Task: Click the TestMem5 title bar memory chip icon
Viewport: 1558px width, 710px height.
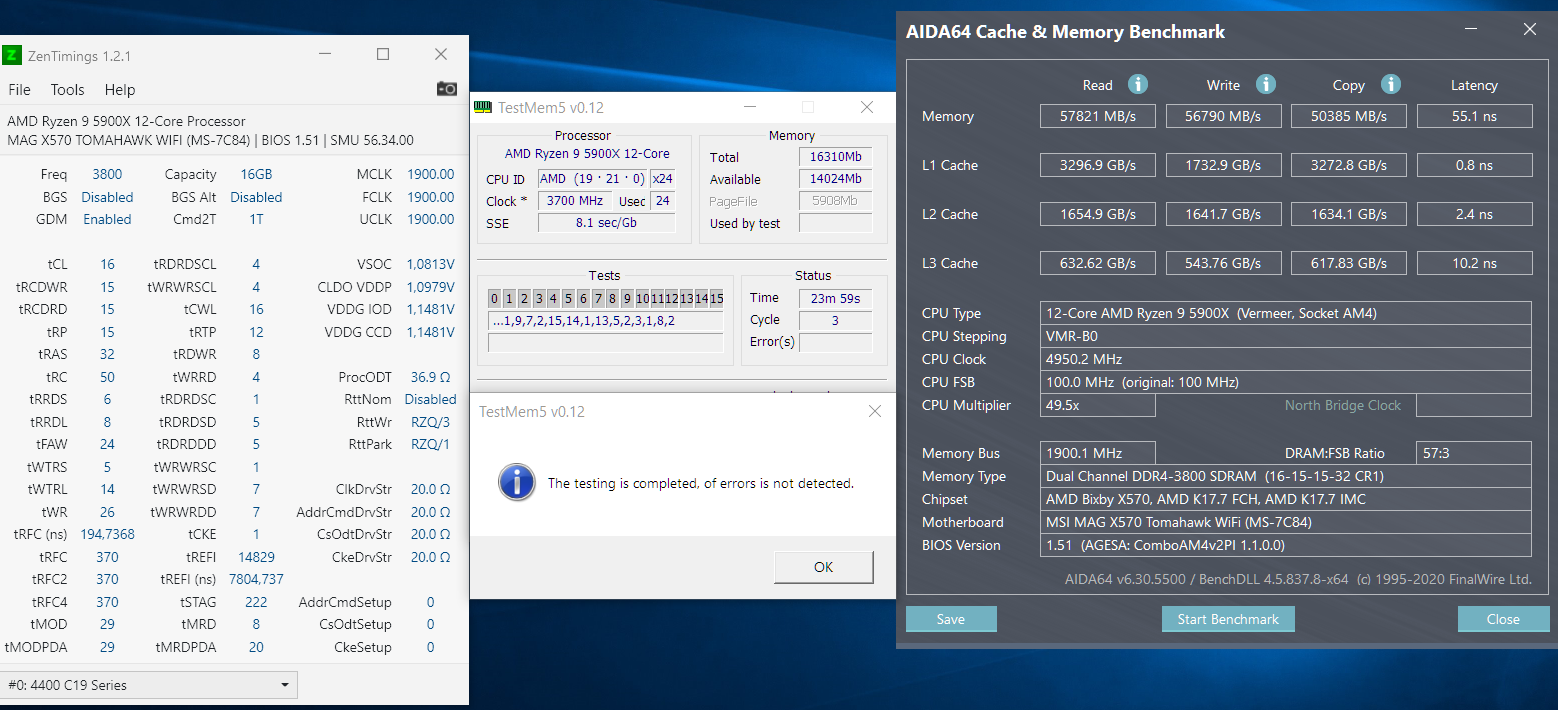Action: click(483, 107)
